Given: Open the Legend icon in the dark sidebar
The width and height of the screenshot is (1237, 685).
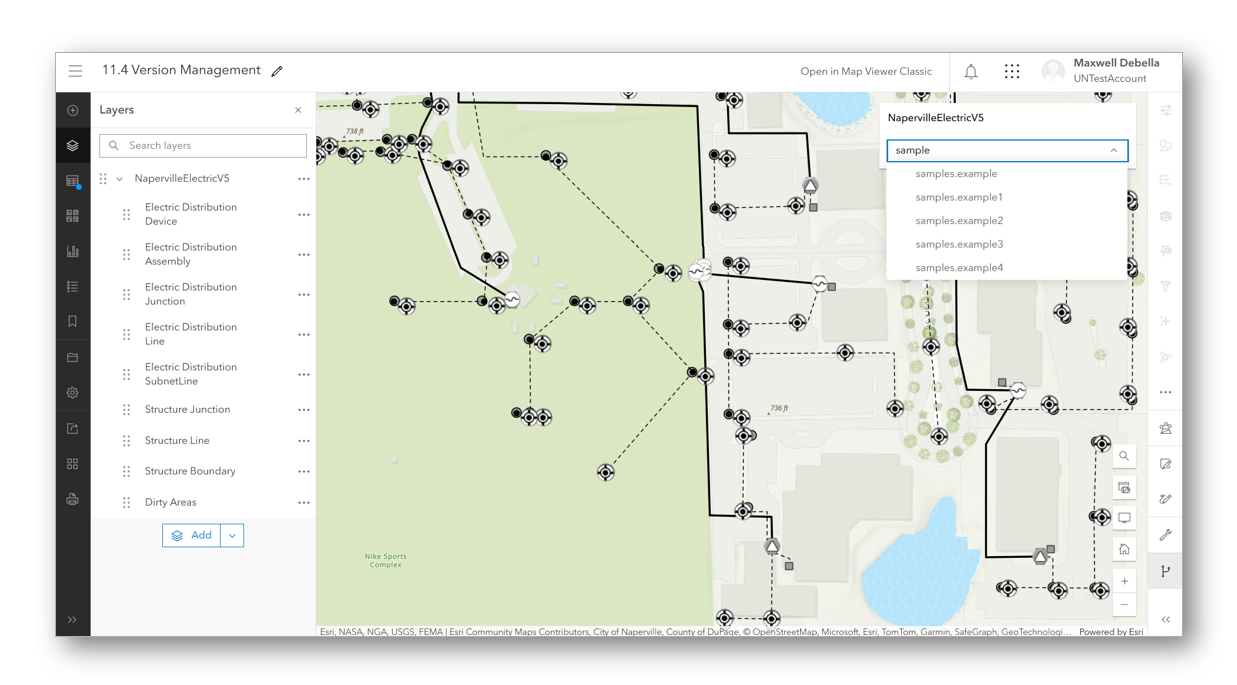Looking at the screenshot, I should tap(73, 287).
